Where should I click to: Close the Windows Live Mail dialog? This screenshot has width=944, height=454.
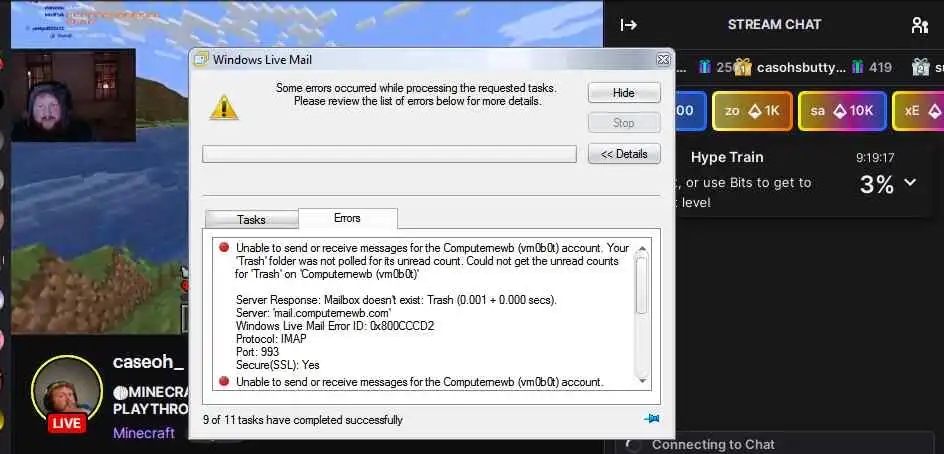pos(663,59)
